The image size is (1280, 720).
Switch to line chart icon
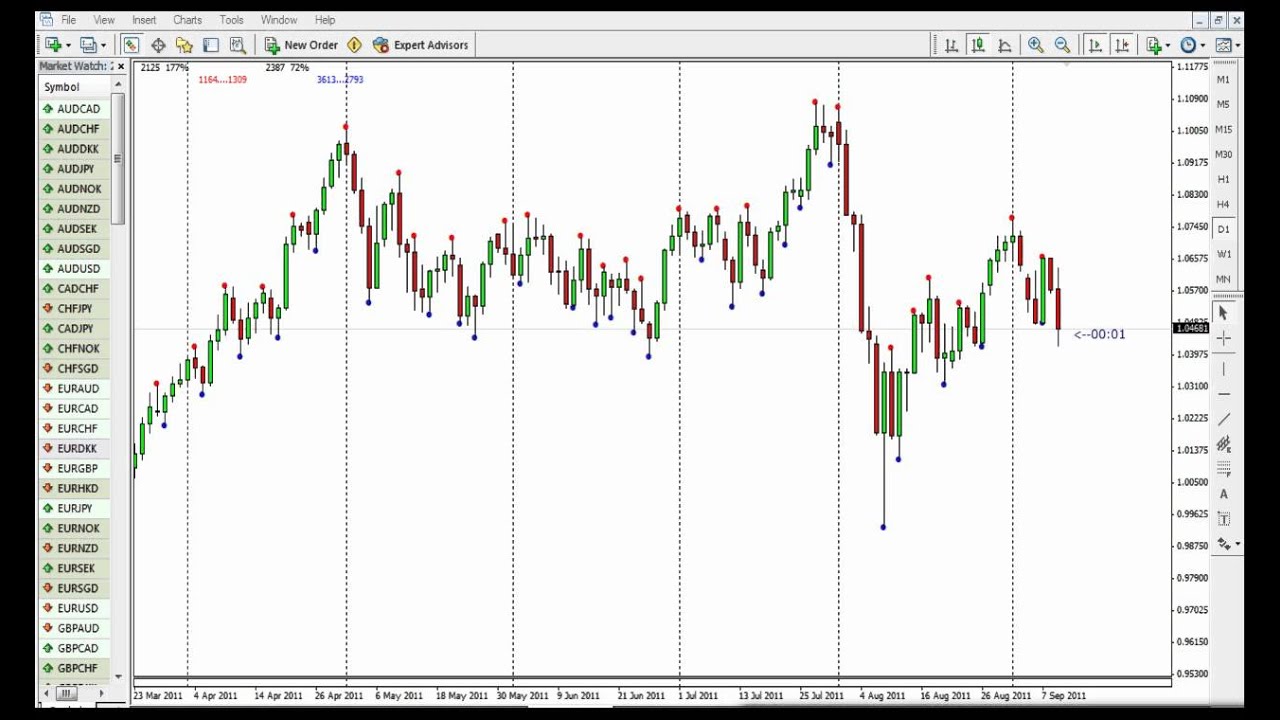[x=1004, y=45]
